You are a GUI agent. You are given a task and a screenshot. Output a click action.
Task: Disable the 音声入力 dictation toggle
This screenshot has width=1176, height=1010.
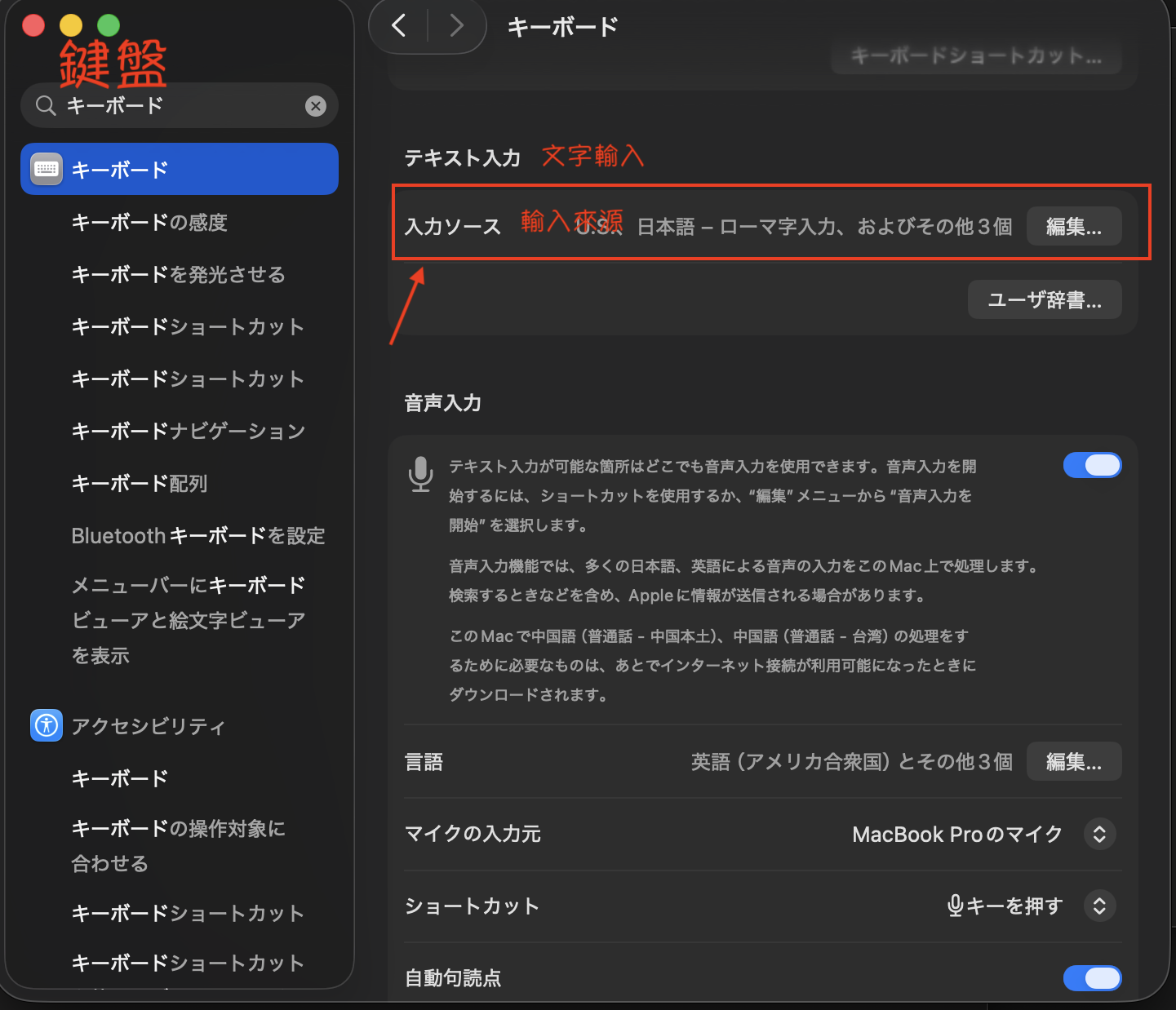pyautogui.click(x=1093, y=464)
